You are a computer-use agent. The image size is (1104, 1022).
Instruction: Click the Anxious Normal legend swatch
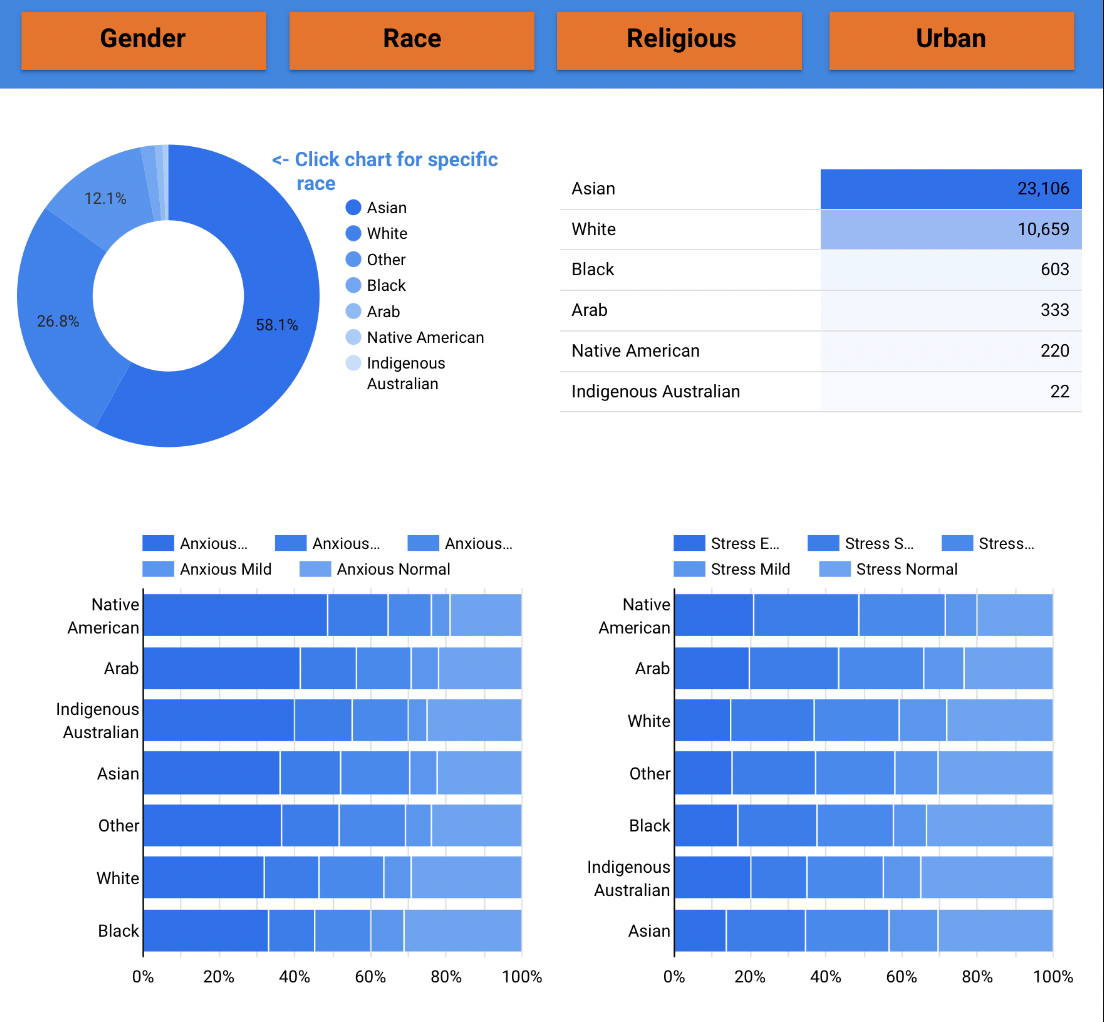pyautogui.click(x=316, y=569)
